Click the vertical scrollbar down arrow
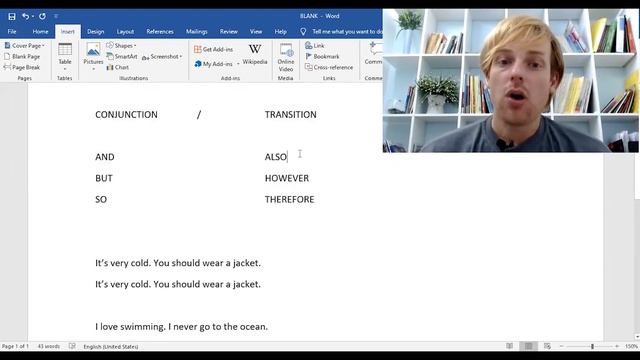The image size is (640, 360). (637, 337)
